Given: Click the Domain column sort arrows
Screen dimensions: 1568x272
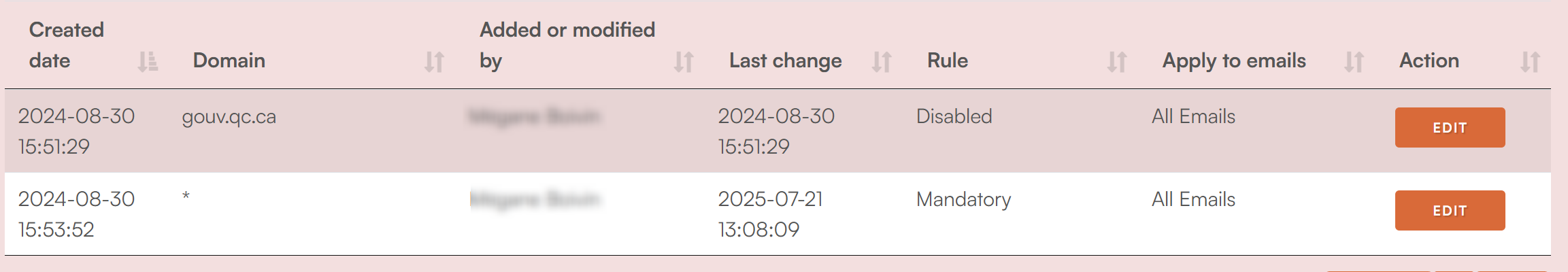Looking at the screenshot, I should tap(434, 61).
